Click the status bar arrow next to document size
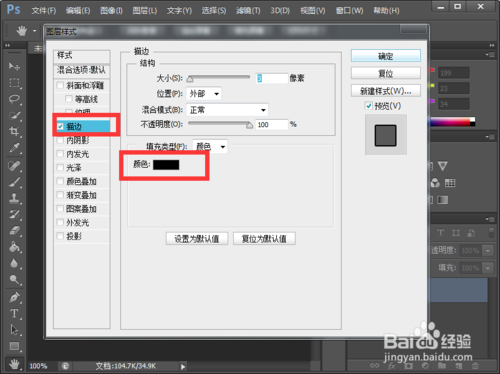Image resolution: width=500 pixels, height=374 pixels. [x=183, y=366]
